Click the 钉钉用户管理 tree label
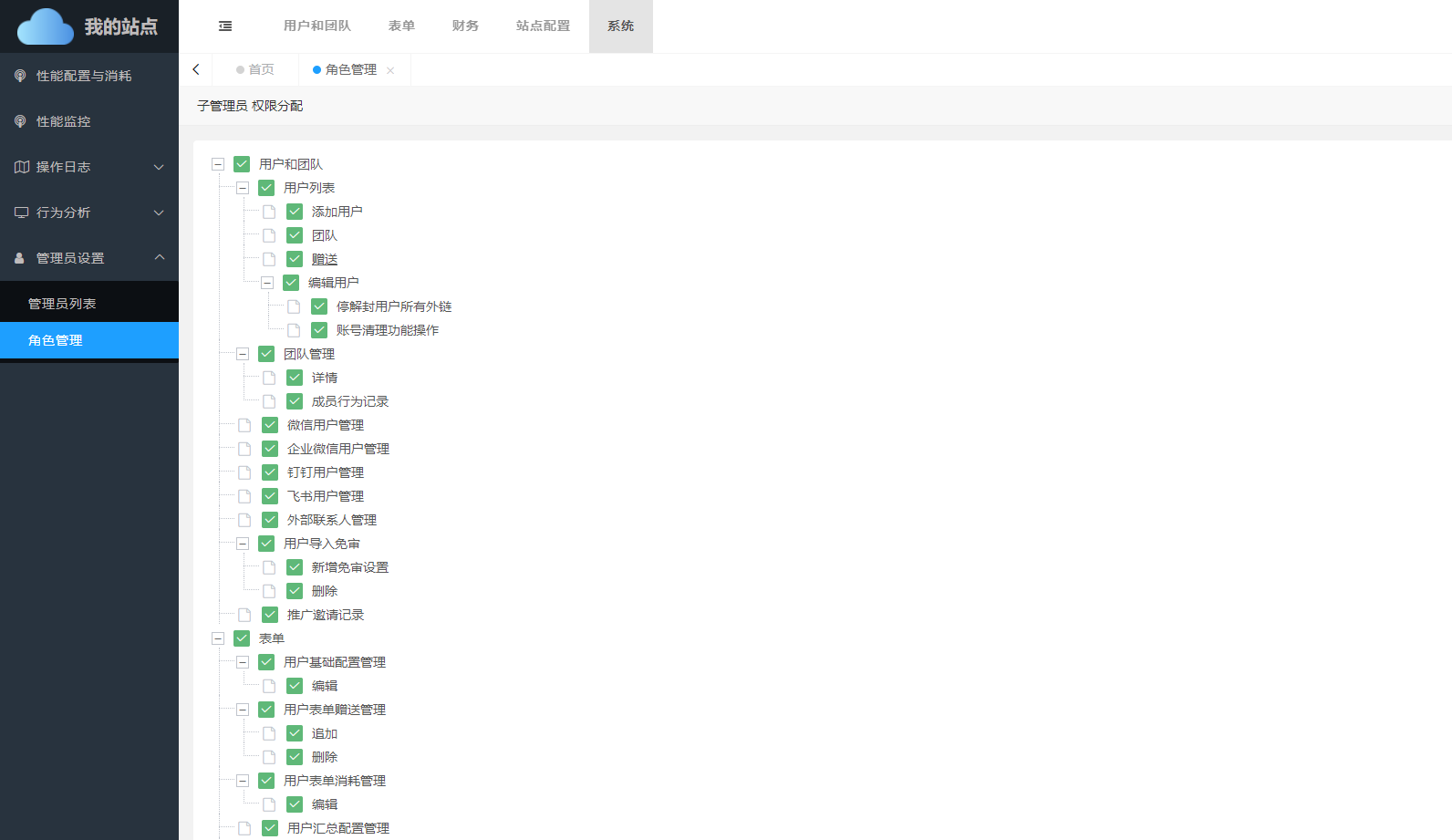 click(x=326, y=472)
